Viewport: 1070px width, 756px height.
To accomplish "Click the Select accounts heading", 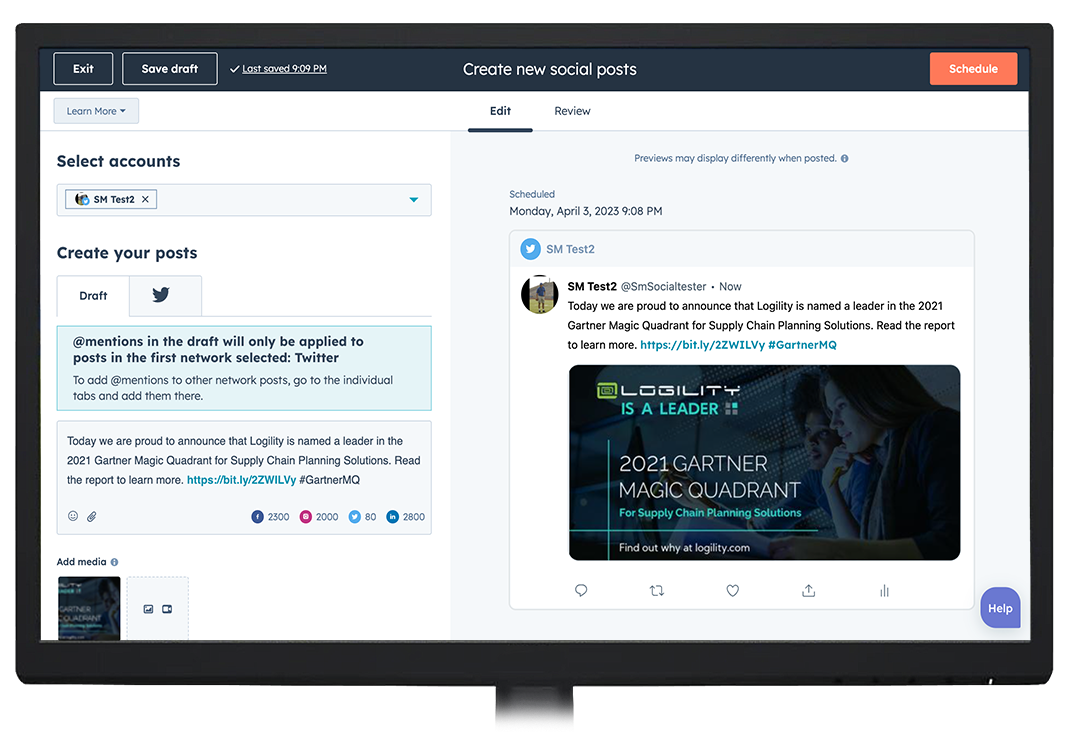I will point(119,162).
